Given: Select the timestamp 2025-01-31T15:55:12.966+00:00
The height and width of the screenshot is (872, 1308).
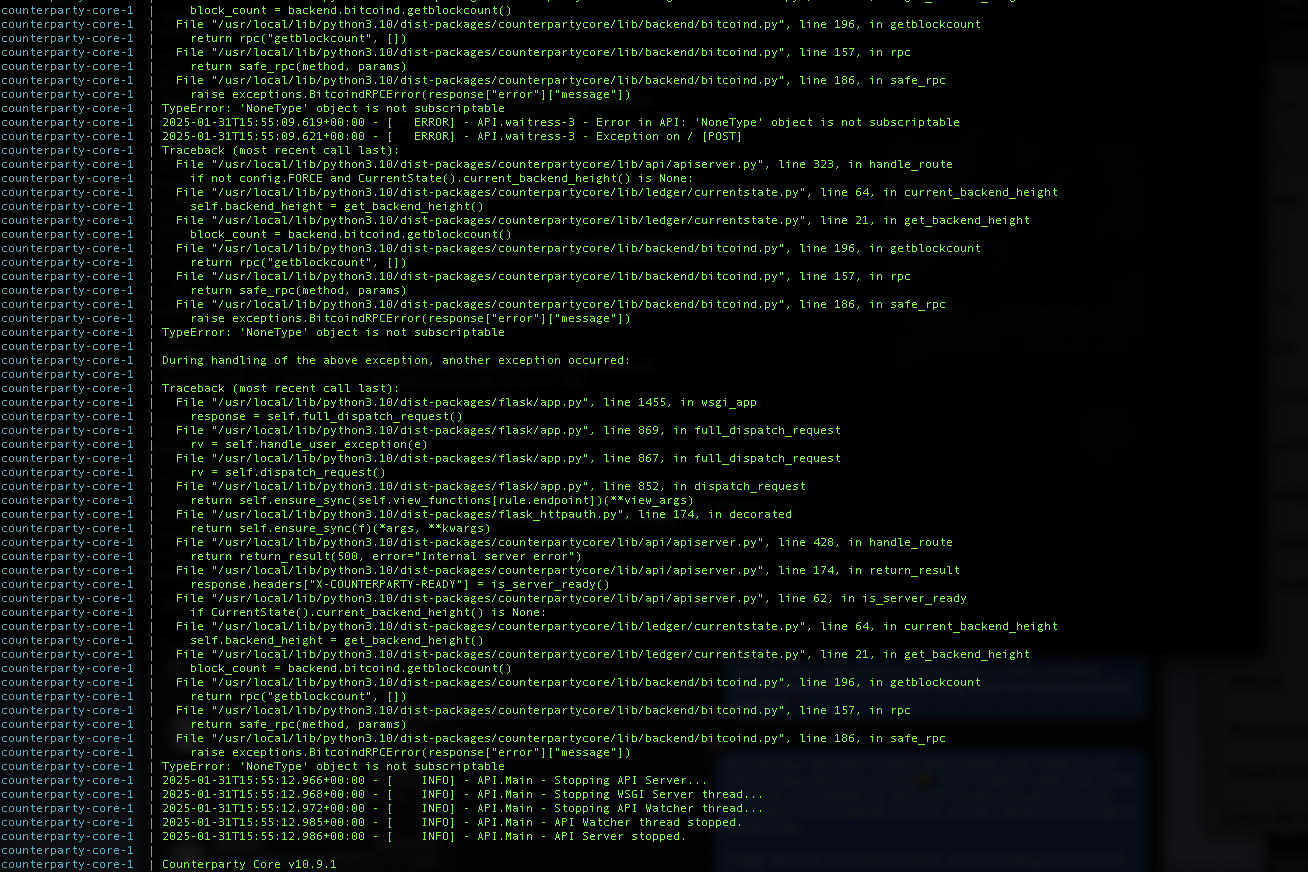Looking at the screenshot, I should tap(264, 780).
